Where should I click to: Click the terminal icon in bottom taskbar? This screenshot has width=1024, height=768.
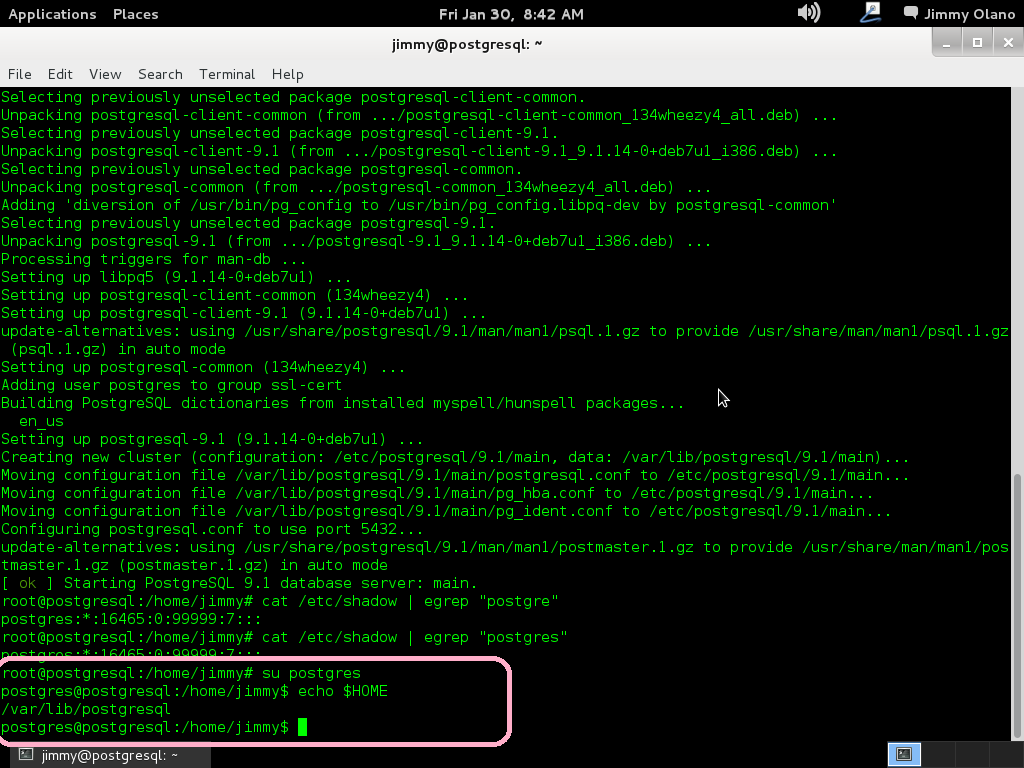(x=27, y=756)
